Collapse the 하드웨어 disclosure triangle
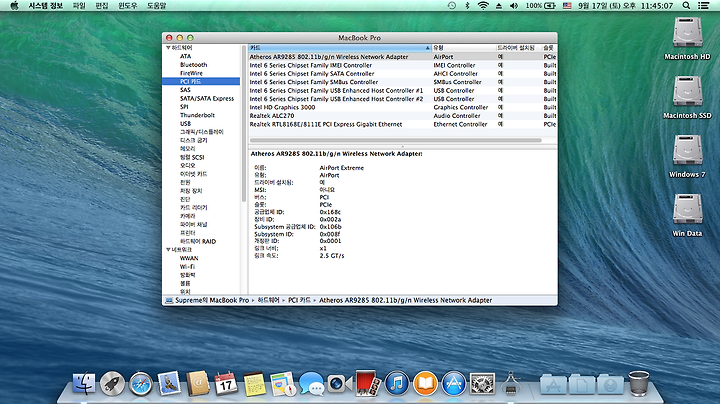Screen dimensions: 720x404 pos(168,48)
